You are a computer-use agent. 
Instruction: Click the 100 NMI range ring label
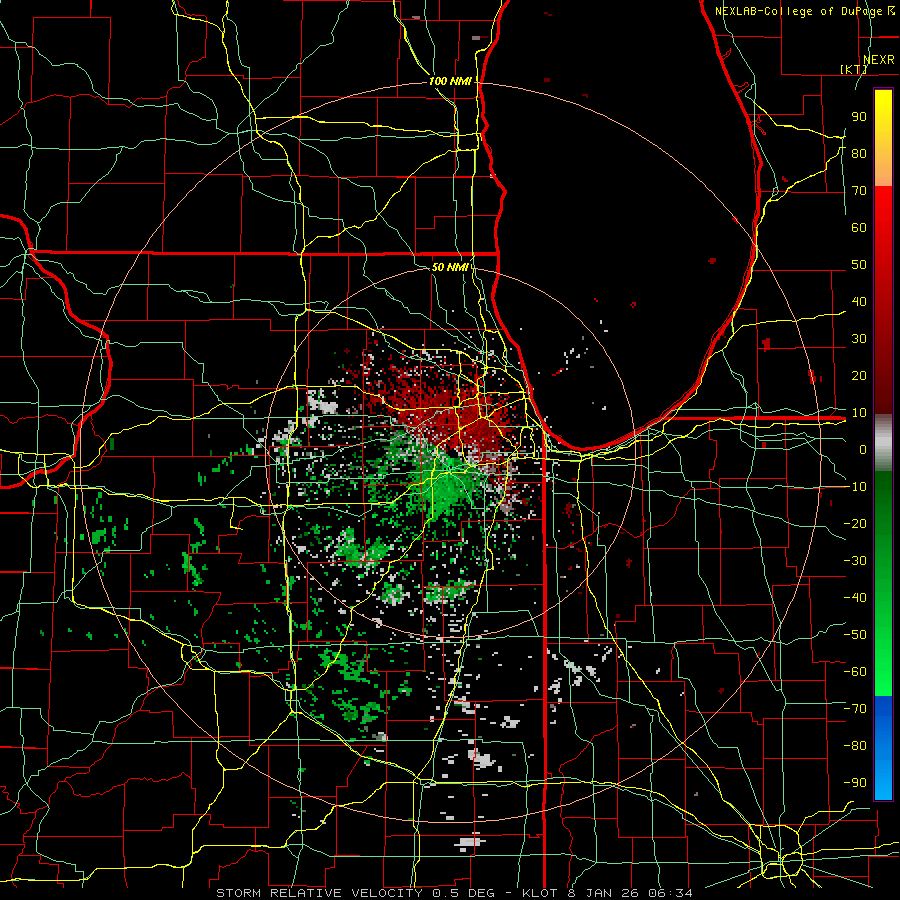450,82
